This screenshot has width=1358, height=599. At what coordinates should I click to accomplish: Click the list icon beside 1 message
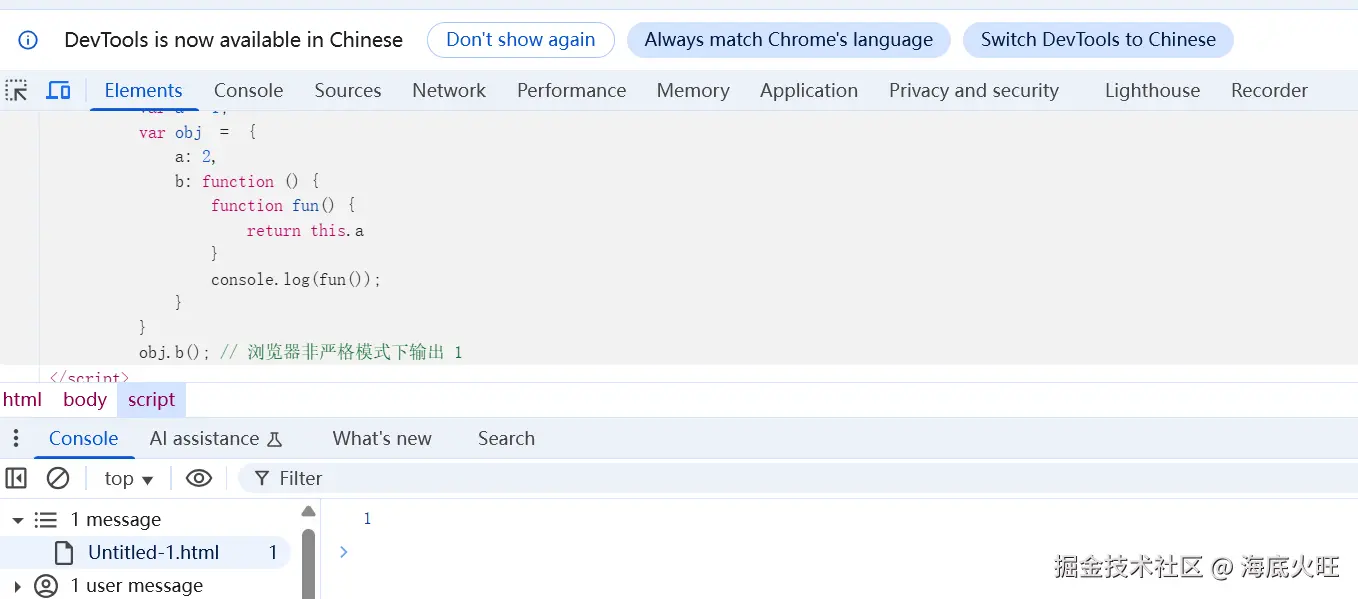pyautogui.click(x=46, y=520)
